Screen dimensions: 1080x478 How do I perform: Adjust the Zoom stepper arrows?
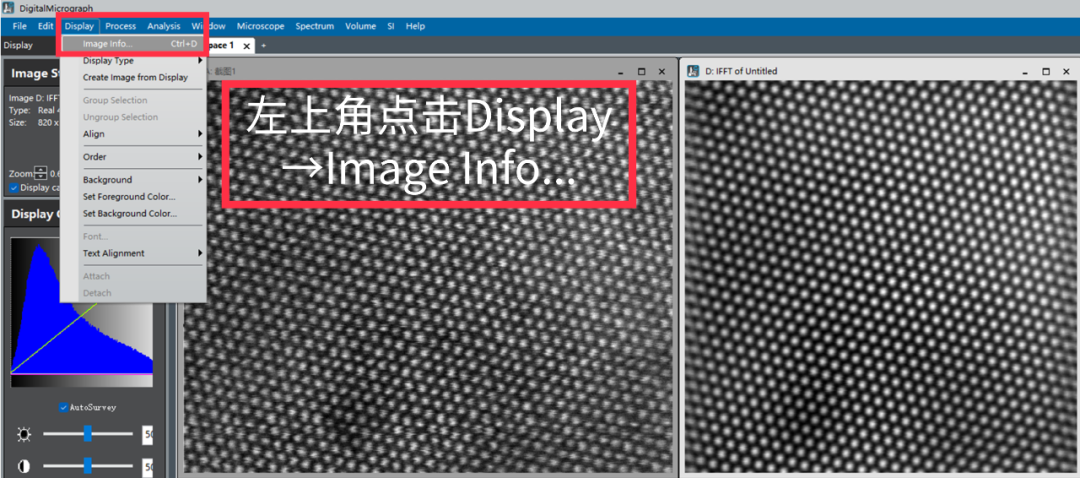[40, 174]
